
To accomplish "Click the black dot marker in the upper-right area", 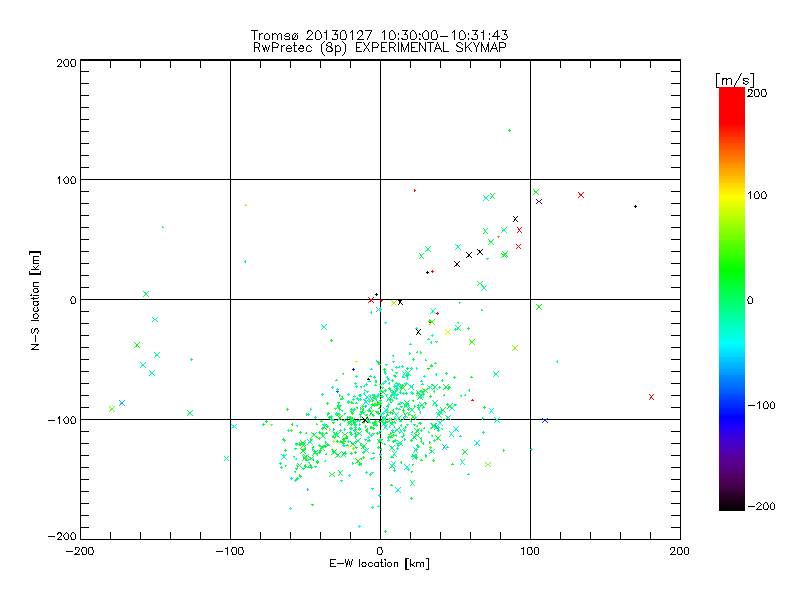I will [x=635, y=207].
